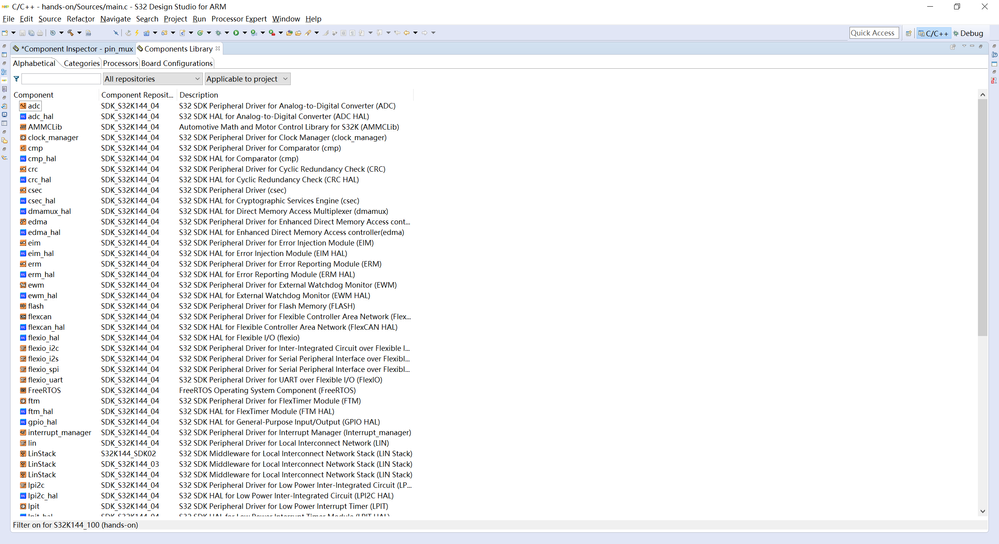Click the blue adc_hal component icon

click(23, 117)
